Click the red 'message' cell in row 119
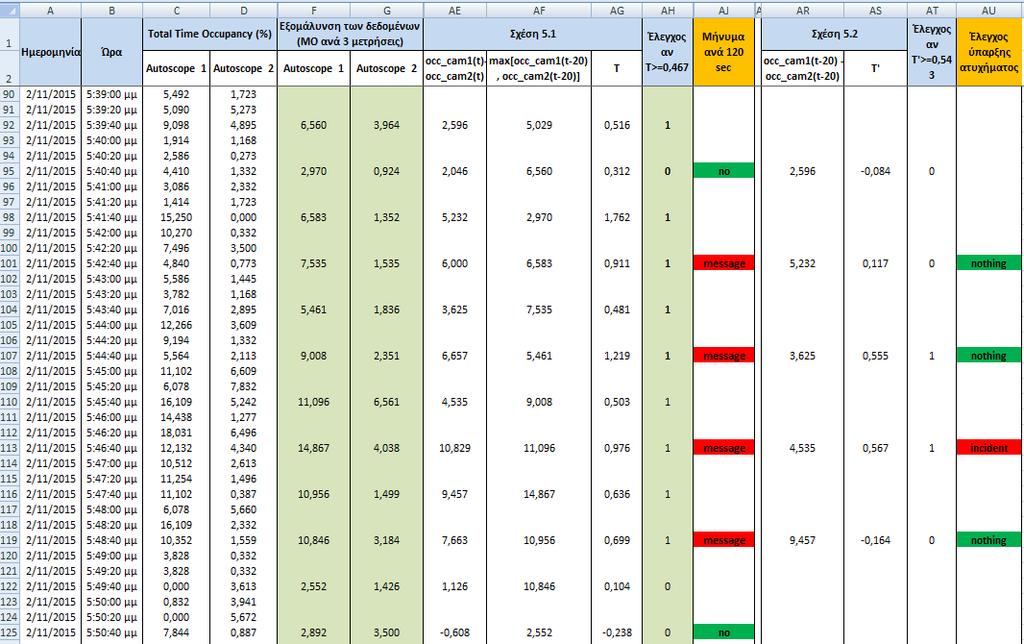The height and width of the screenshot is (644, 1024). click(x=724, y=540)
